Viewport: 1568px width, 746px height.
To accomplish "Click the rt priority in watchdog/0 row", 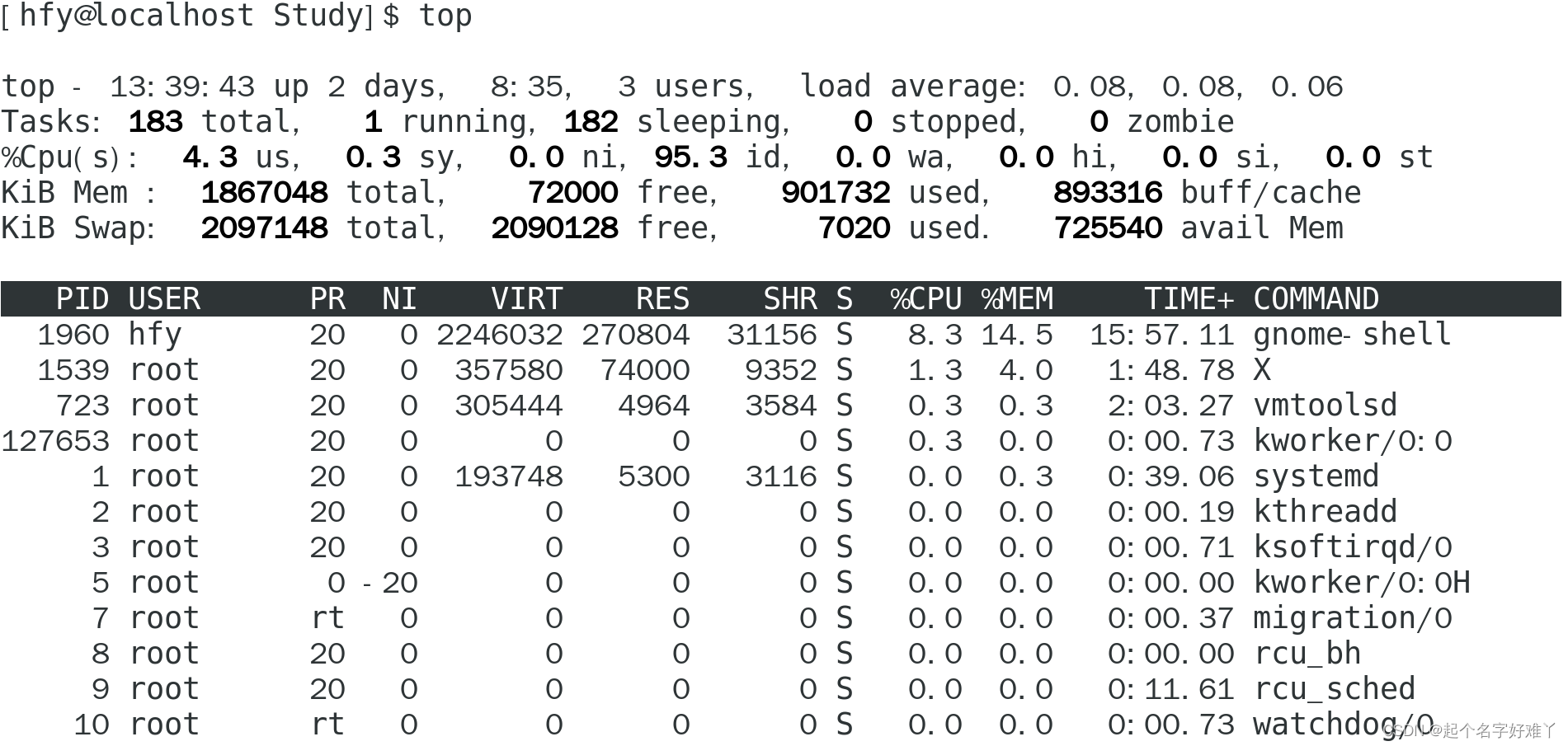I will pos(327,725).
